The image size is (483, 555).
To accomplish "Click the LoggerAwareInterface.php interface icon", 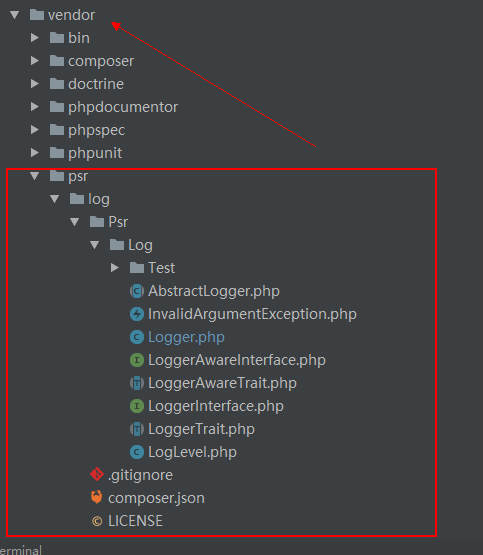I will [x=137, y=360].
